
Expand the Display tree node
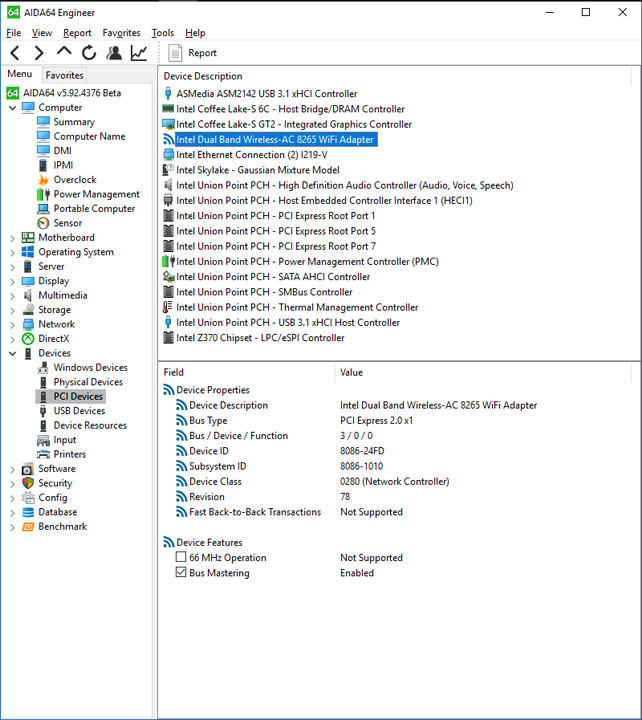12,281
